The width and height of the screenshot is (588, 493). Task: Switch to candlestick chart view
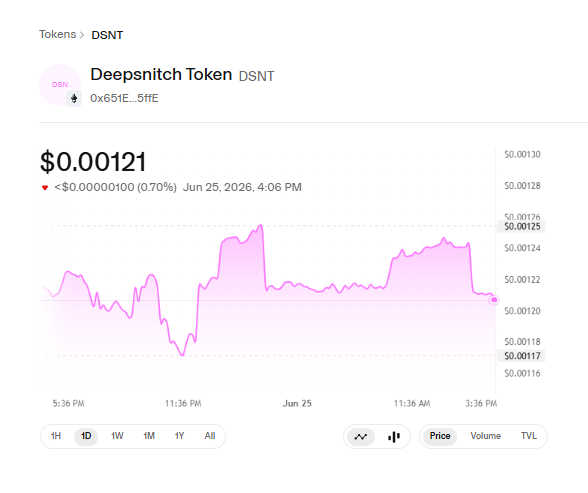point(394,437)
